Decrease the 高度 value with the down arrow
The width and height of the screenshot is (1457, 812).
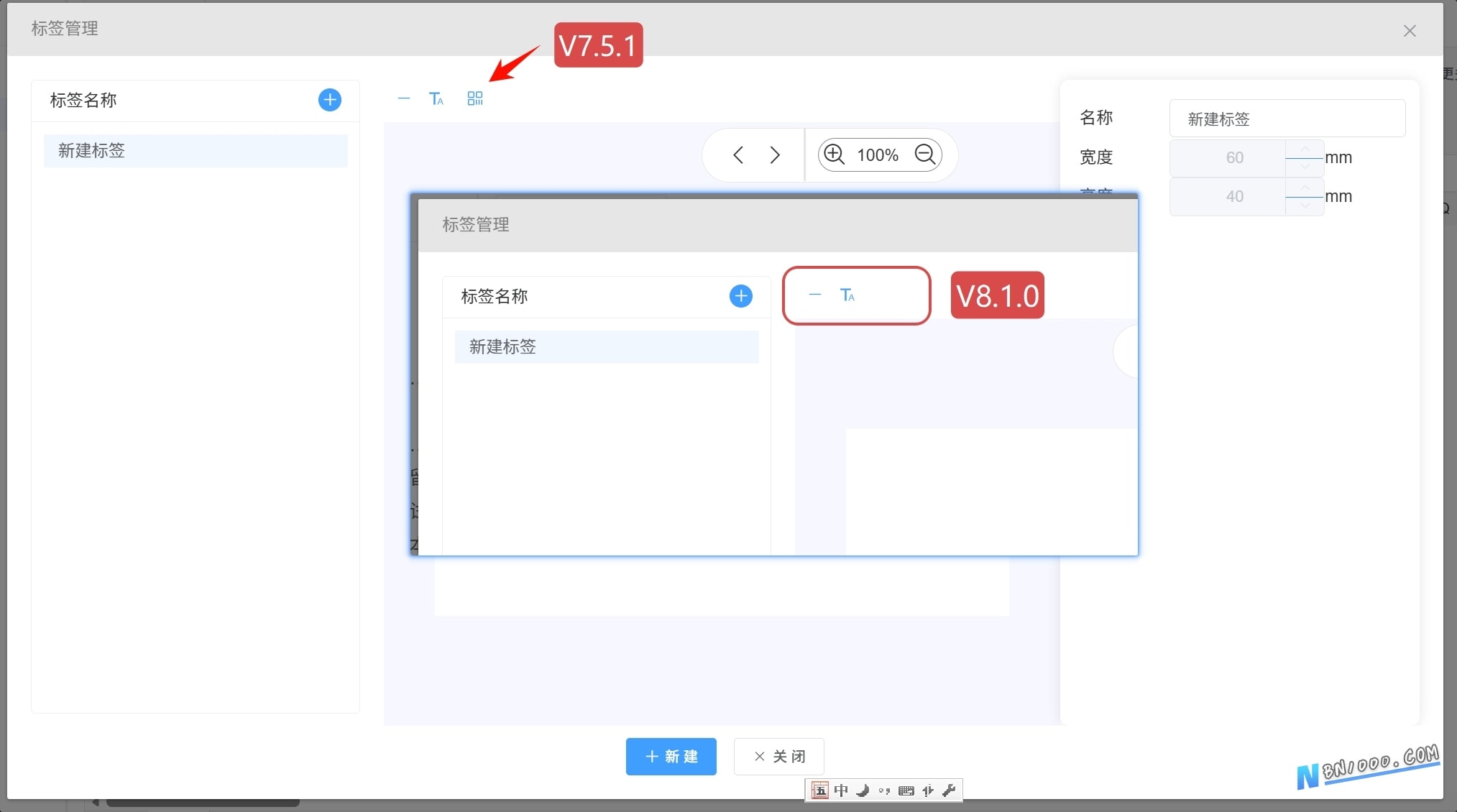click(x=1305, y=206)
